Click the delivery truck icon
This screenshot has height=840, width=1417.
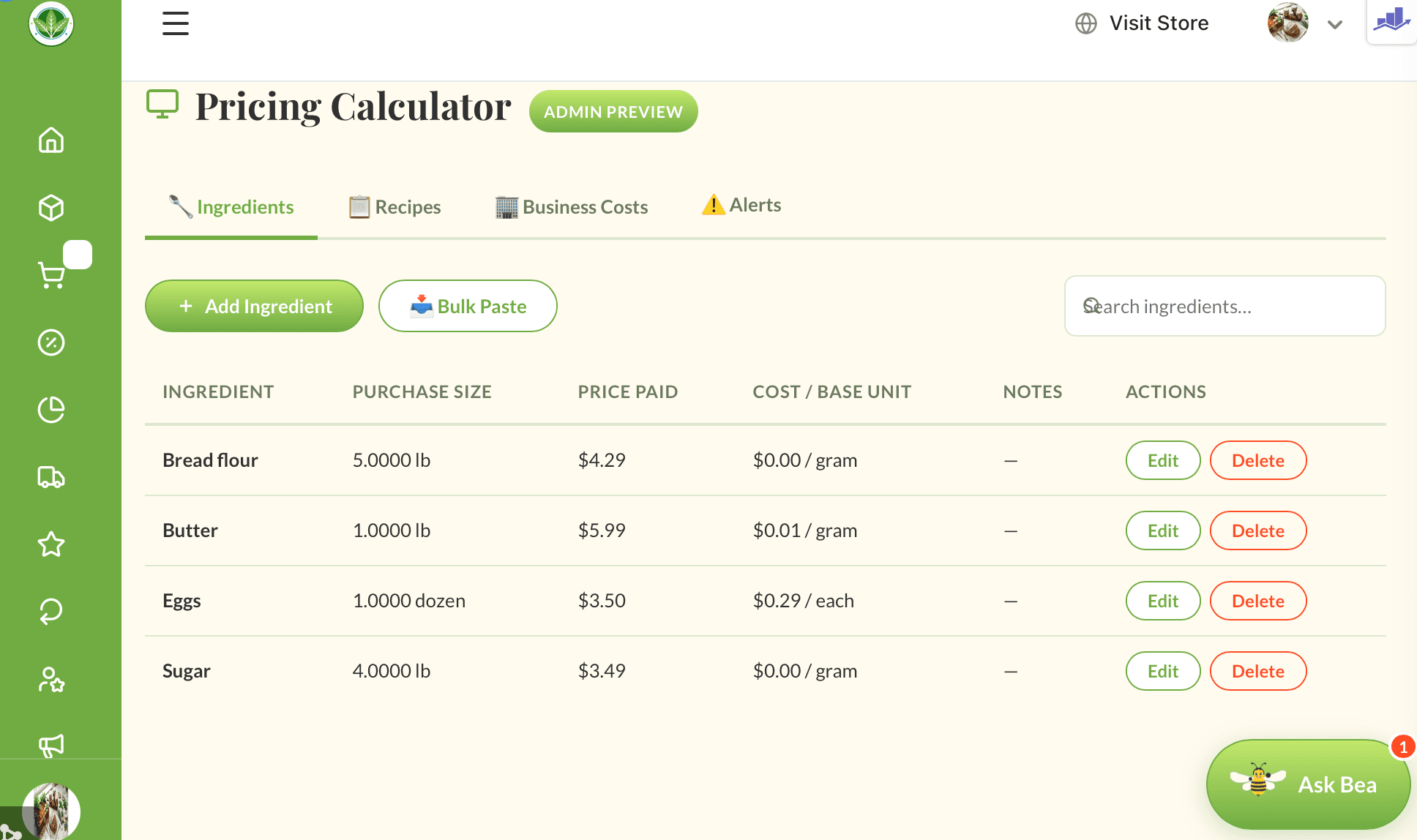click(x=51, y=477)
